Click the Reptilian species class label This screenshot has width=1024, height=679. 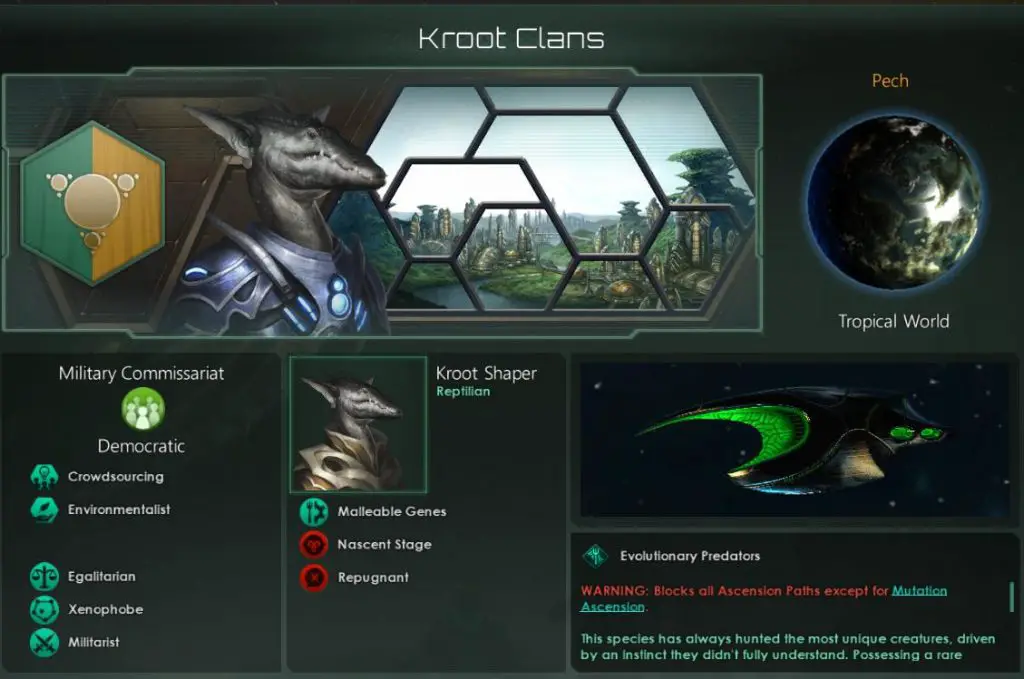(x=463, y=391)
